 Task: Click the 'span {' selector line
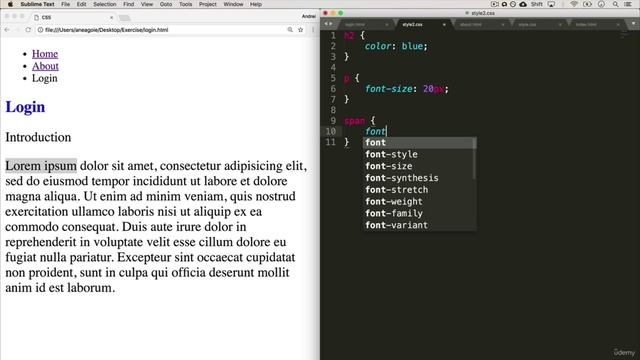360,121
